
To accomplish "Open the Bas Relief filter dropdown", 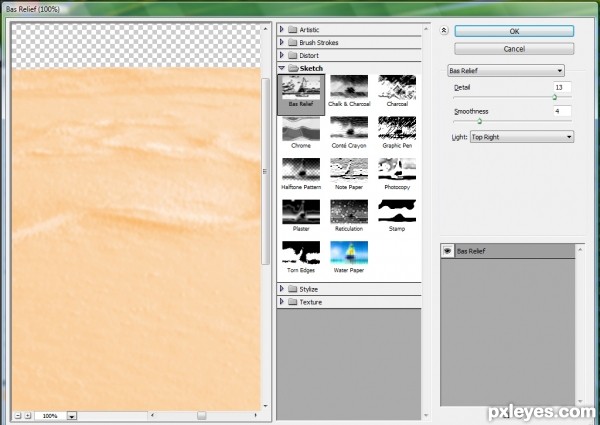I will [506, 71].
